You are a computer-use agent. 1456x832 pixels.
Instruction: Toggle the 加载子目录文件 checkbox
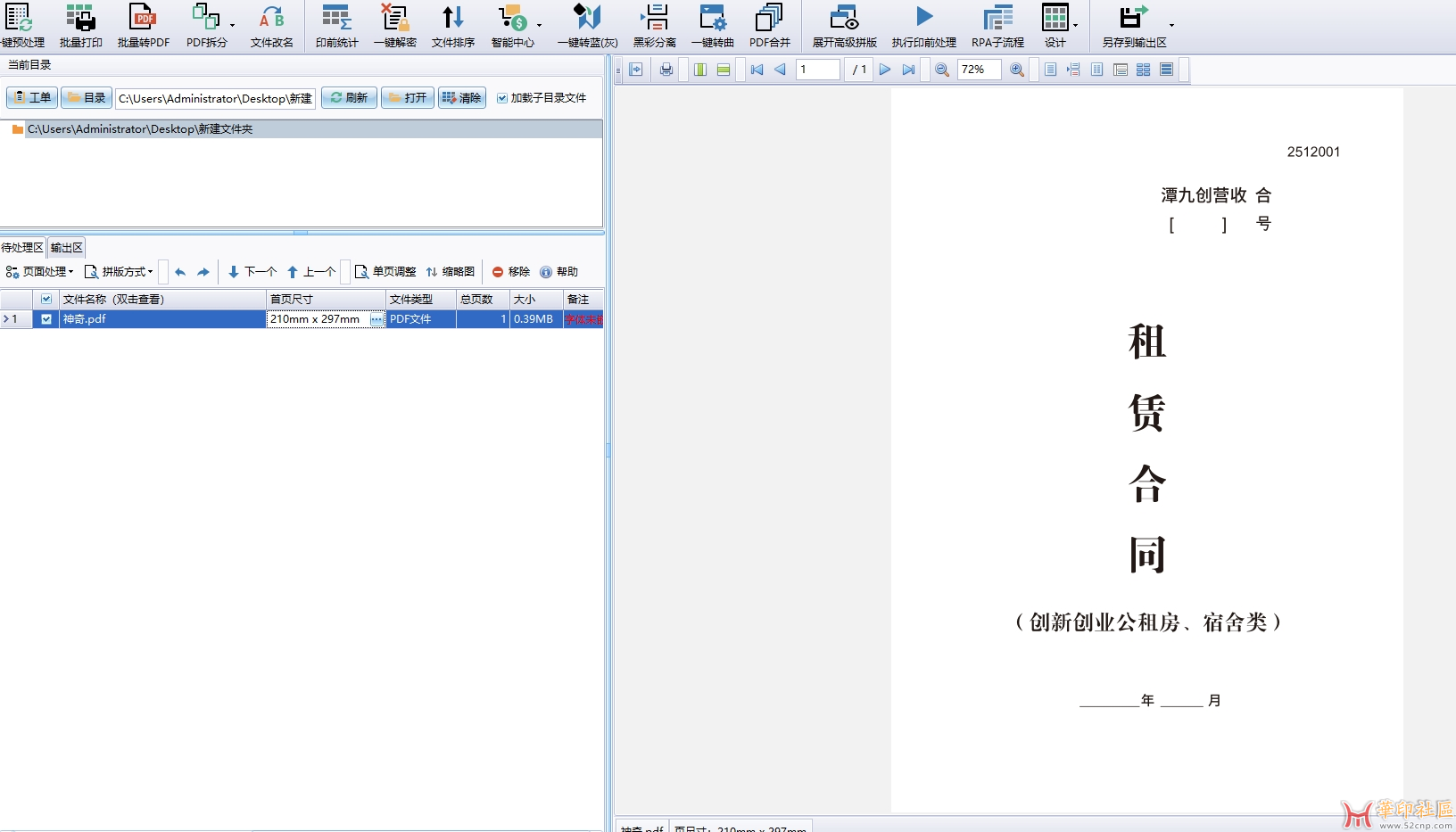coord(502,98)
